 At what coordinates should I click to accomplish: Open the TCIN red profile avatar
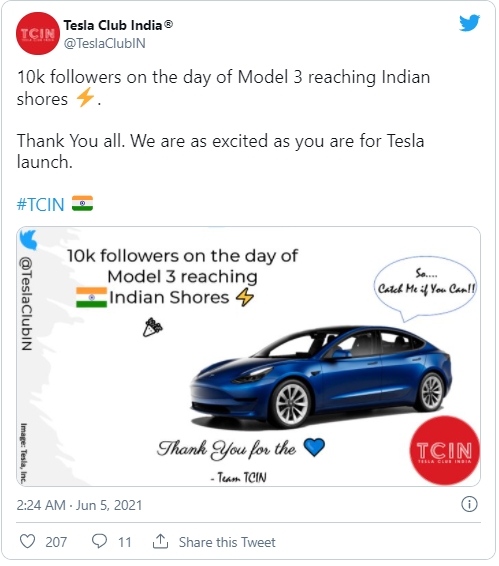point(38,34)
